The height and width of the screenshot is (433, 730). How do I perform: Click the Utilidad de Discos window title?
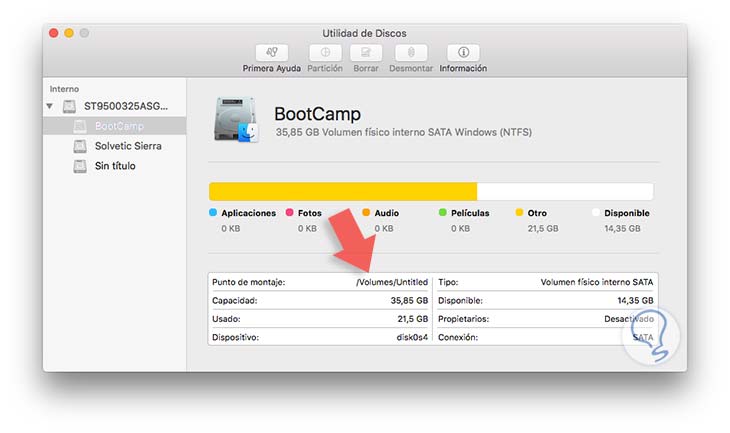tap(365, 33)
